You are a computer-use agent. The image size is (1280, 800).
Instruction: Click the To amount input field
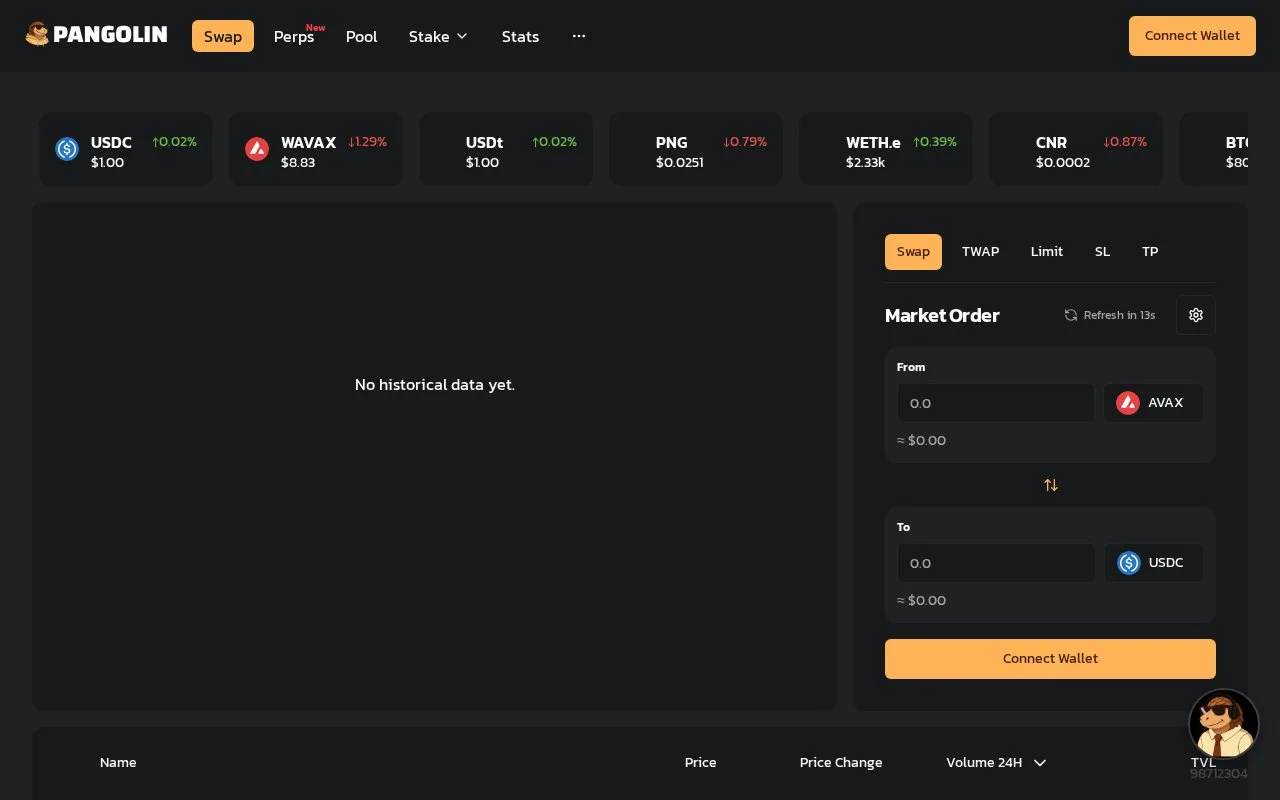(x=995, y=563)
